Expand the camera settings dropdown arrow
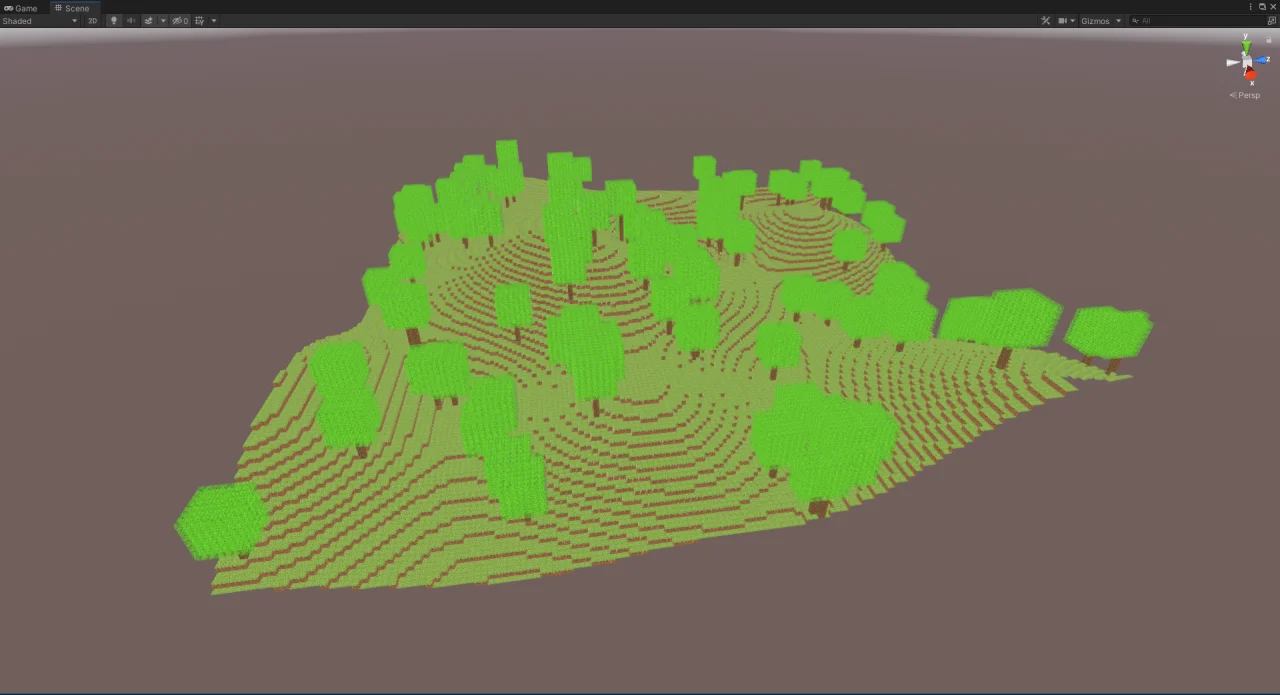1280x695 pixels. pyautogui.click(x=1073, y=21)
